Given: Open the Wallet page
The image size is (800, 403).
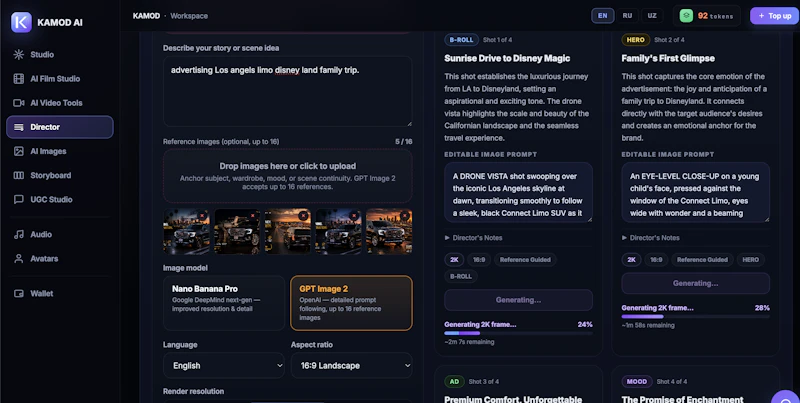Looking at the screenshot, I should pos(60,293).
